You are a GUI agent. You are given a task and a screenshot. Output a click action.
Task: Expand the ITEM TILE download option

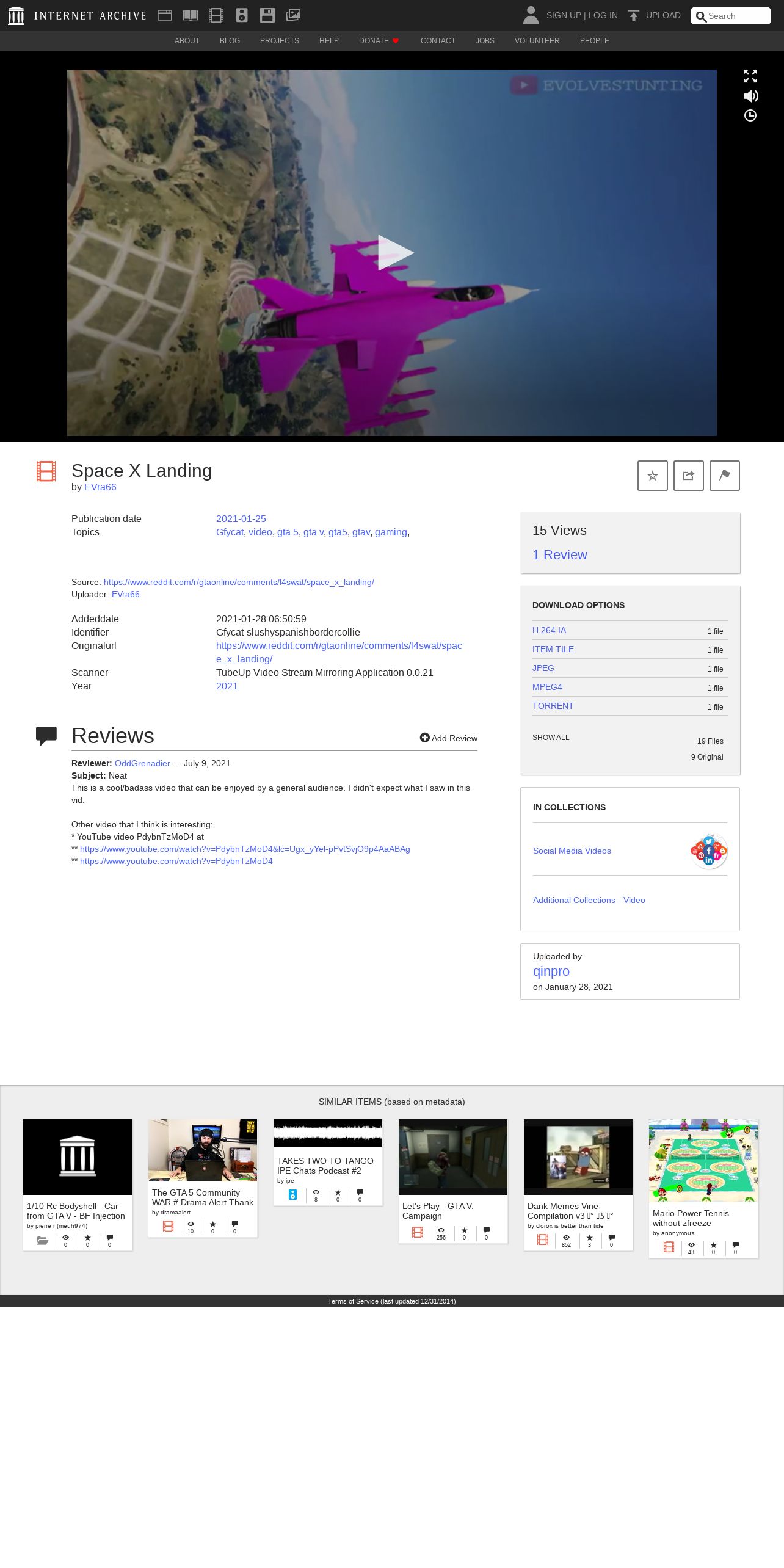[553, 649]
